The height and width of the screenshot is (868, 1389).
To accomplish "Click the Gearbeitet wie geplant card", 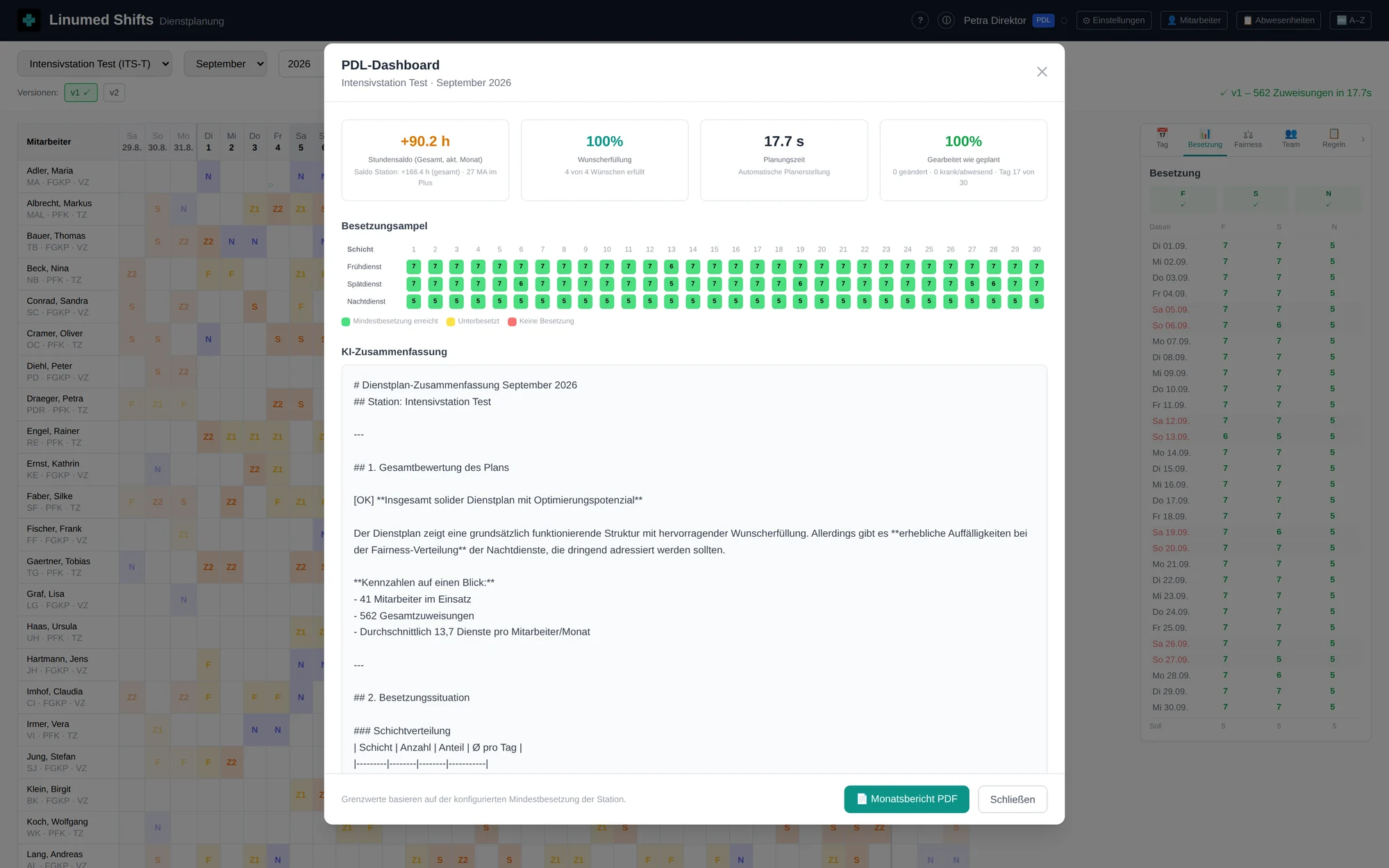I will [x=963, y=160].
